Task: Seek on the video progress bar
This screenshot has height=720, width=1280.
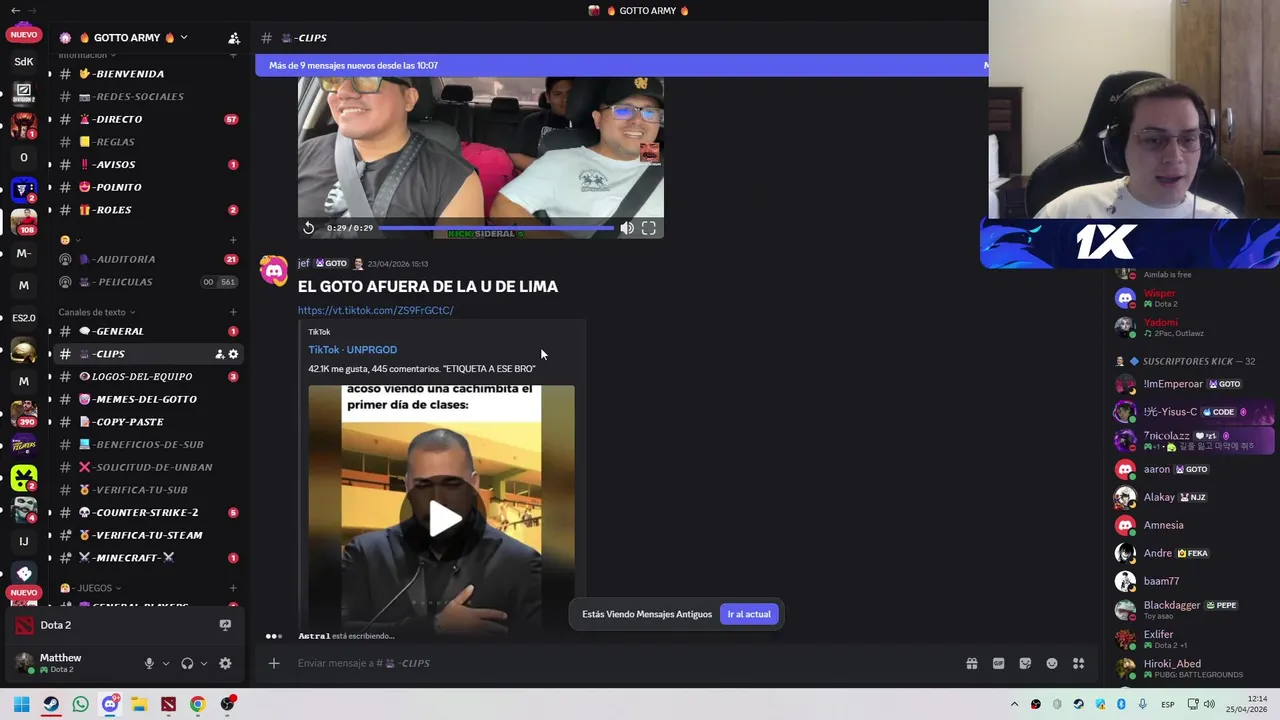Action: [497, 228]
